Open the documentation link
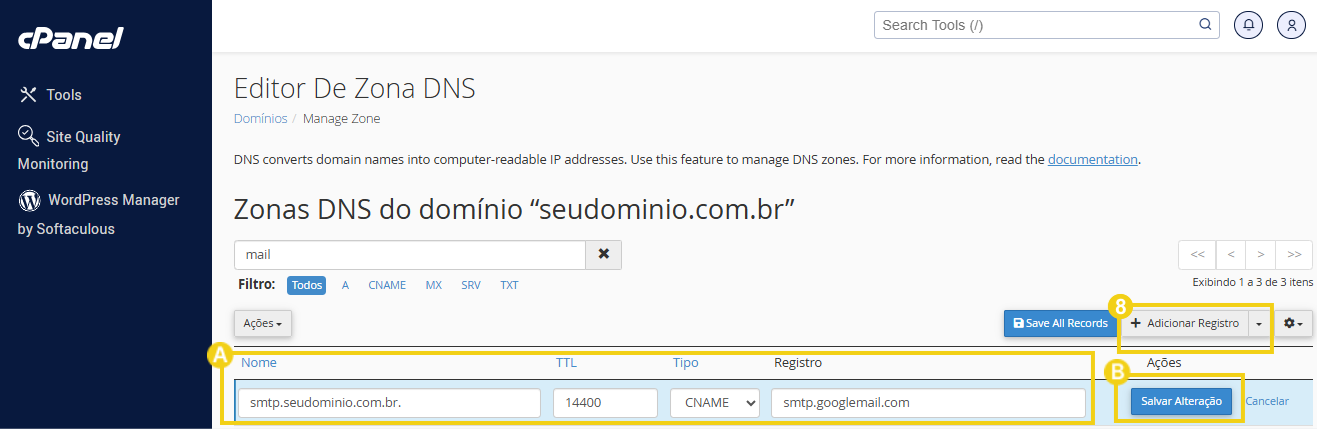The height and width of the screenshot is (429, 1317). (x=1092, y=159)
